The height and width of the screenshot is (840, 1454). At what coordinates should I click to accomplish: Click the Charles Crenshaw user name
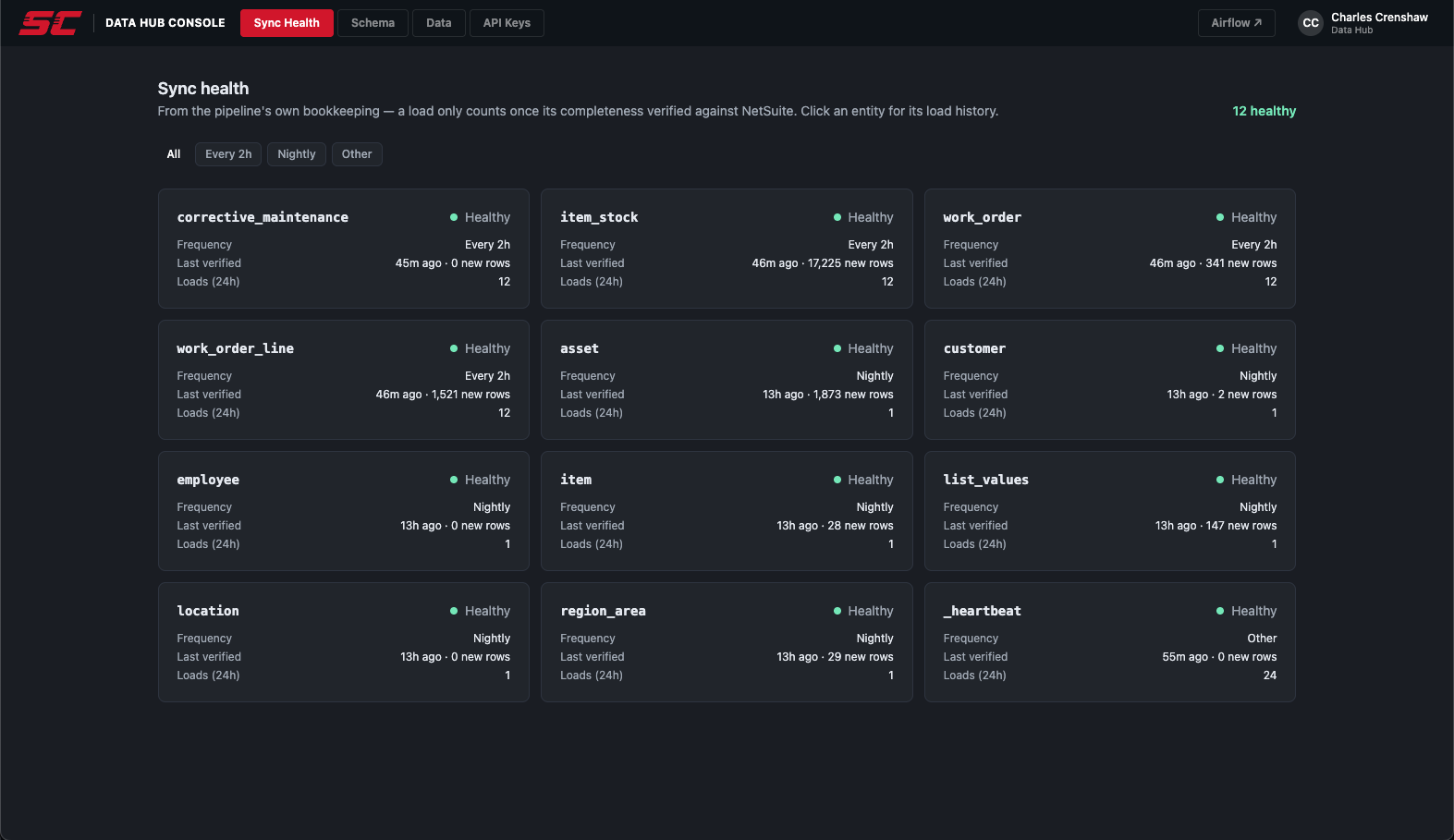point(1379,18)
